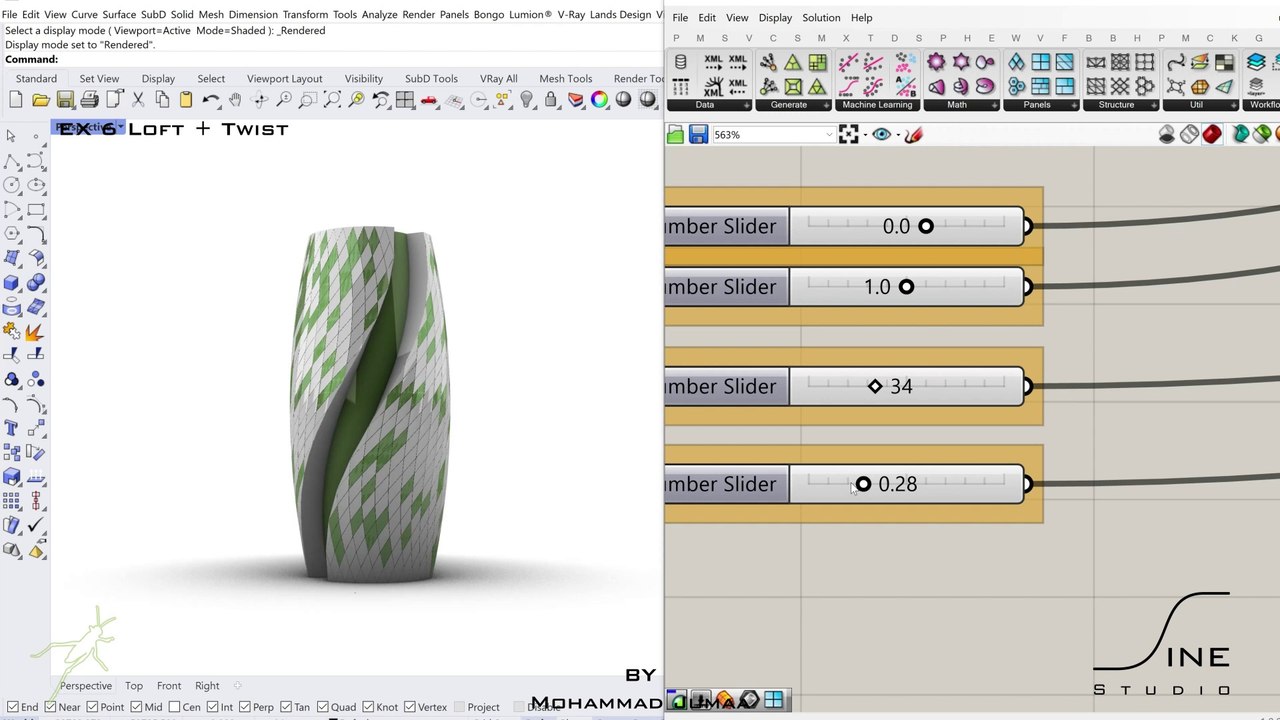
Task: Toggle the light bulb hide/show tool
Action: [526, 100]
